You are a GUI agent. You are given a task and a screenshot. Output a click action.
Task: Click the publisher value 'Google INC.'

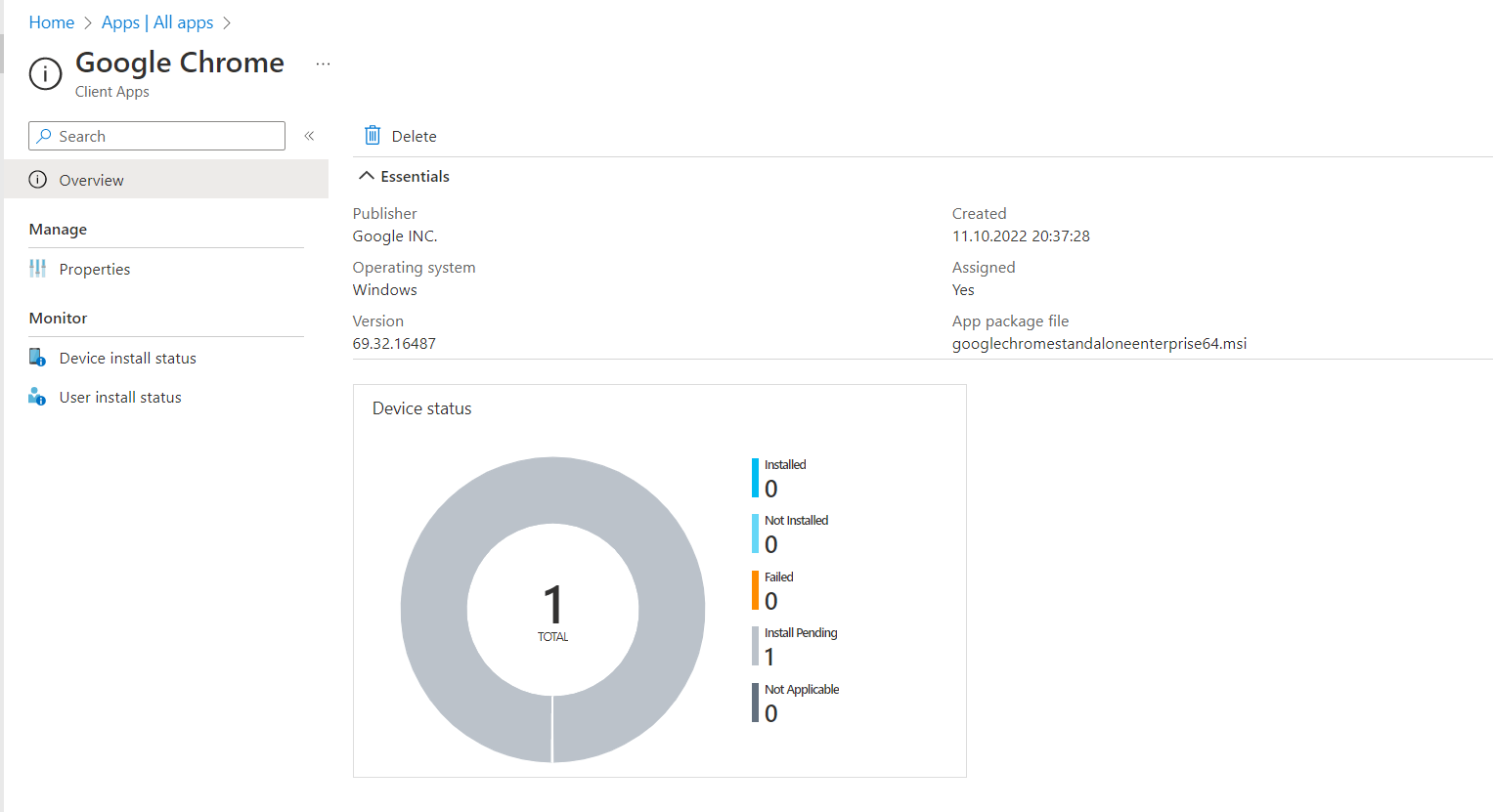coord(395,236)
